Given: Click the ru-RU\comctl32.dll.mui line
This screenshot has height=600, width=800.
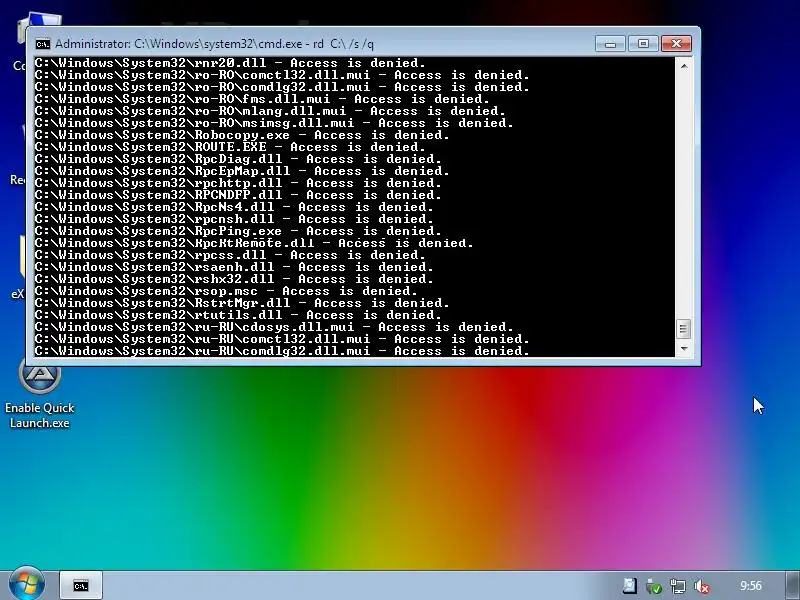Looking at the screenshot, I should pyautogui.click(x=282, y=339).
